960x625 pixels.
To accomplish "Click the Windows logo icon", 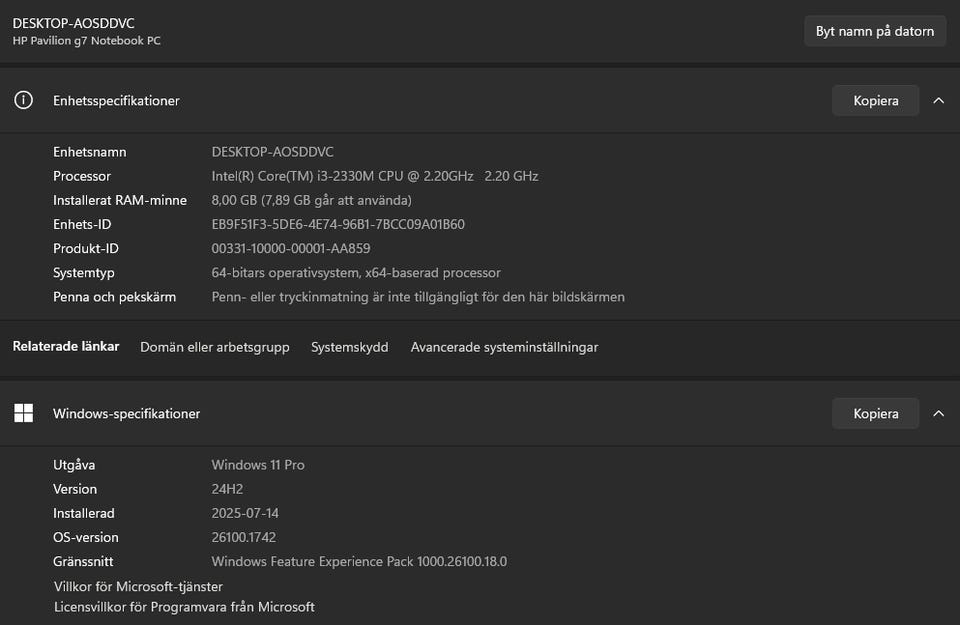I will [23, 413].
